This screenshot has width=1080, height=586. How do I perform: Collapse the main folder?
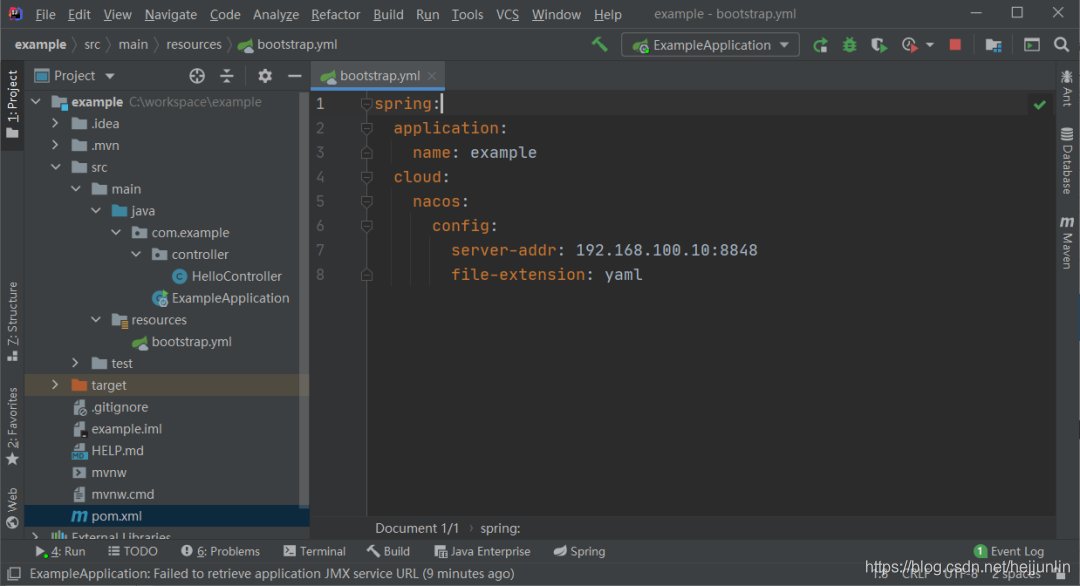(x=76, y=189)
